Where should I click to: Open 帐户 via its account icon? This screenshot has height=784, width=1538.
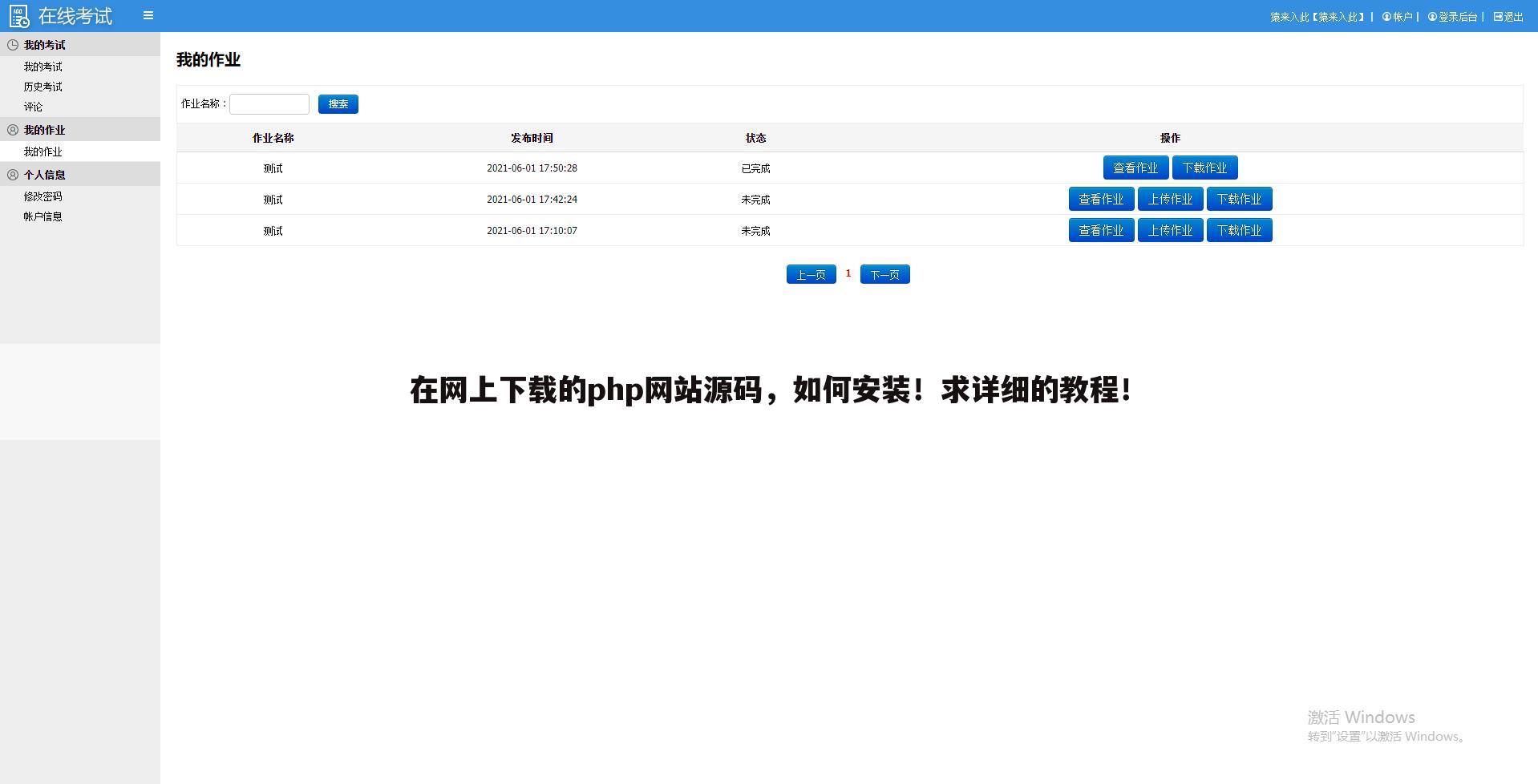tap(1386, 15)
